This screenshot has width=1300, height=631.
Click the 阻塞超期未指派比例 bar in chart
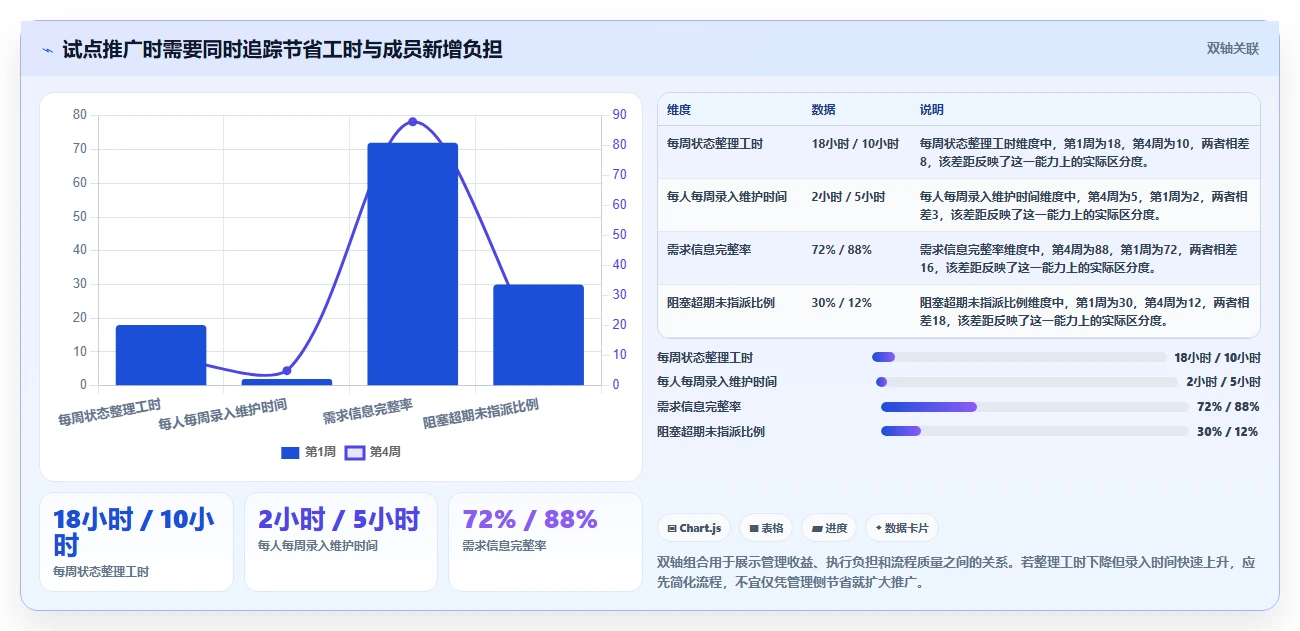[x=538, y=335]
